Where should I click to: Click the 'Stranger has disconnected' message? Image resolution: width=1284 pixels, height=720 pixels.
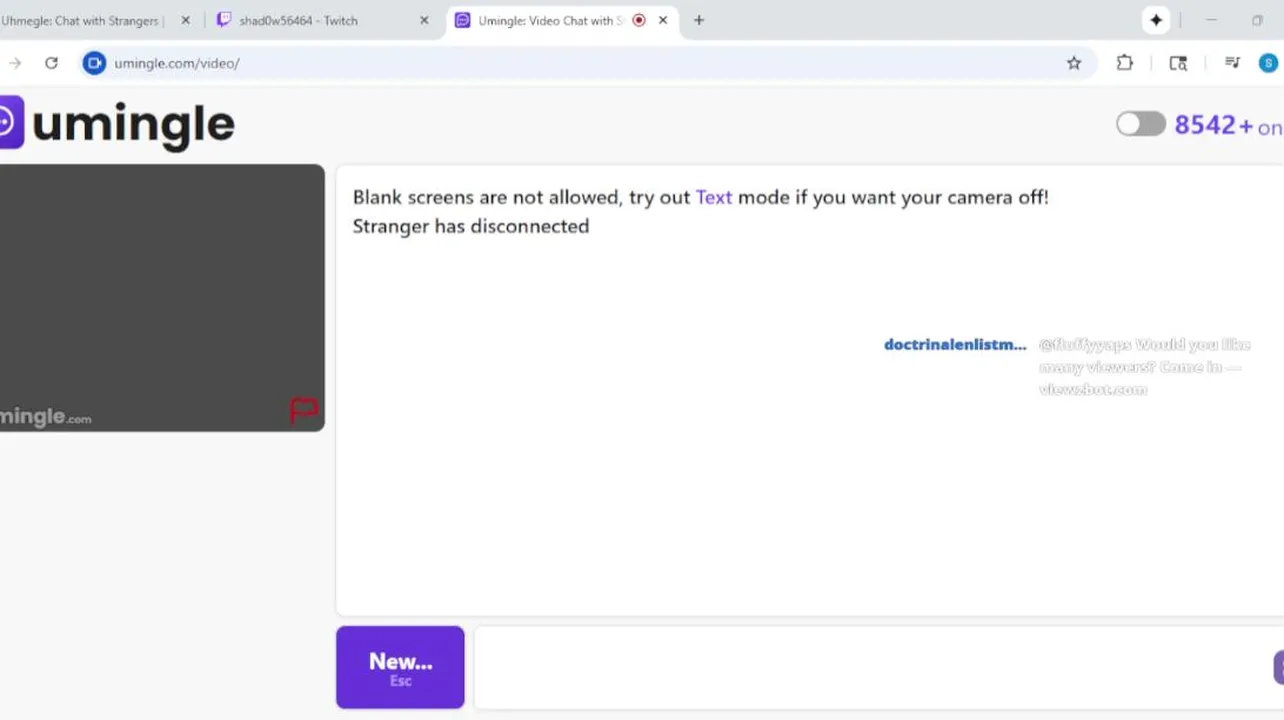click(471, 226)
